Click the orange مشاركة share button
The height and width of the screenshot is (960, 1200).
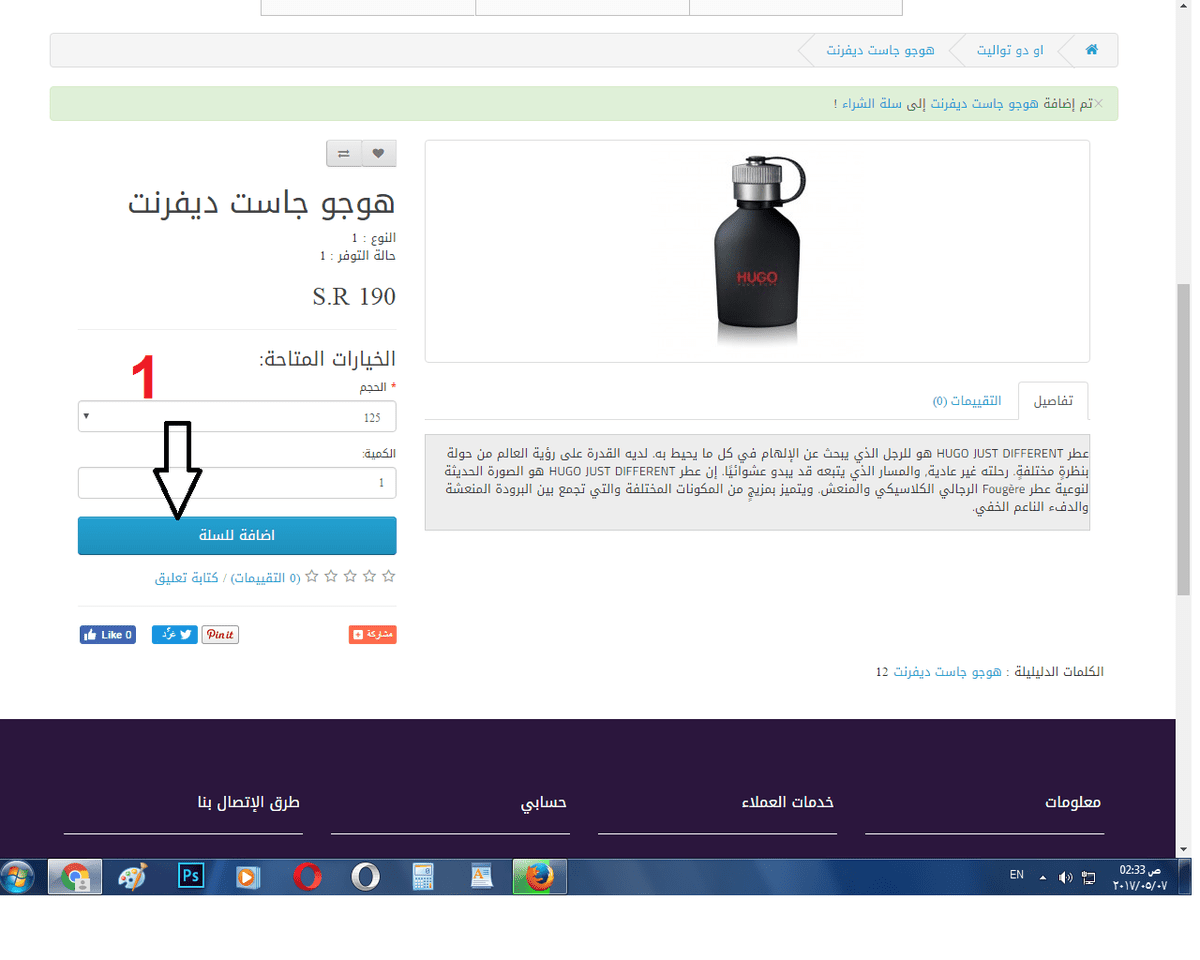[373, 635]
